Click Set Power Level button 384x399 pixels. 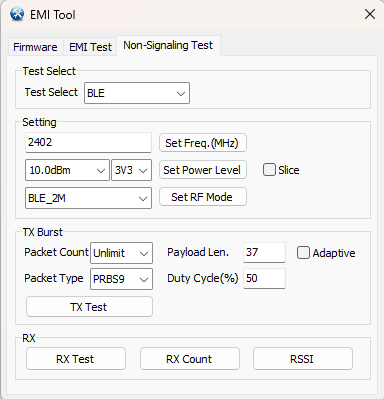203,170
